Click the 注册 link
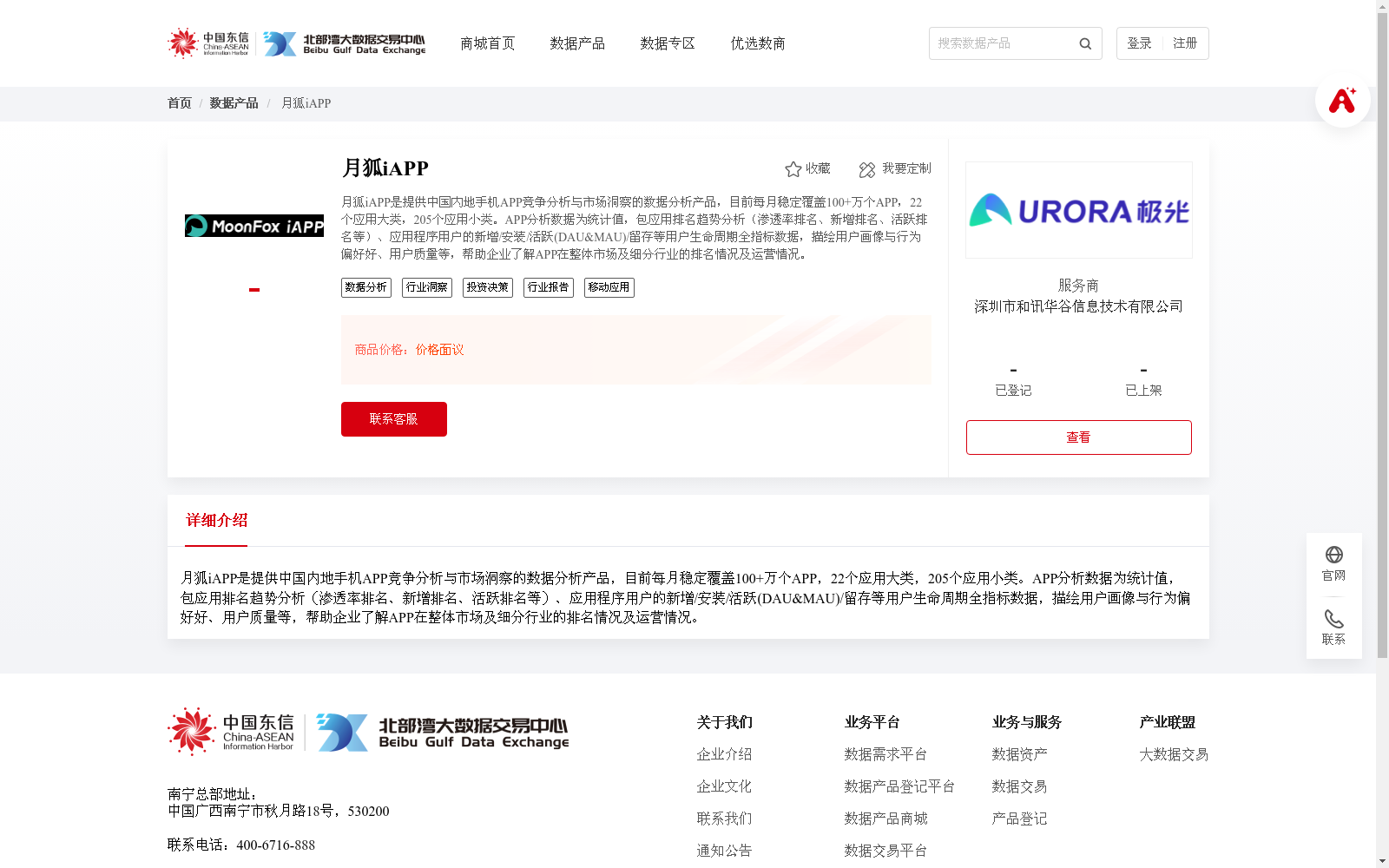This screenshot has width=1389, height=868. [1185, 43]
